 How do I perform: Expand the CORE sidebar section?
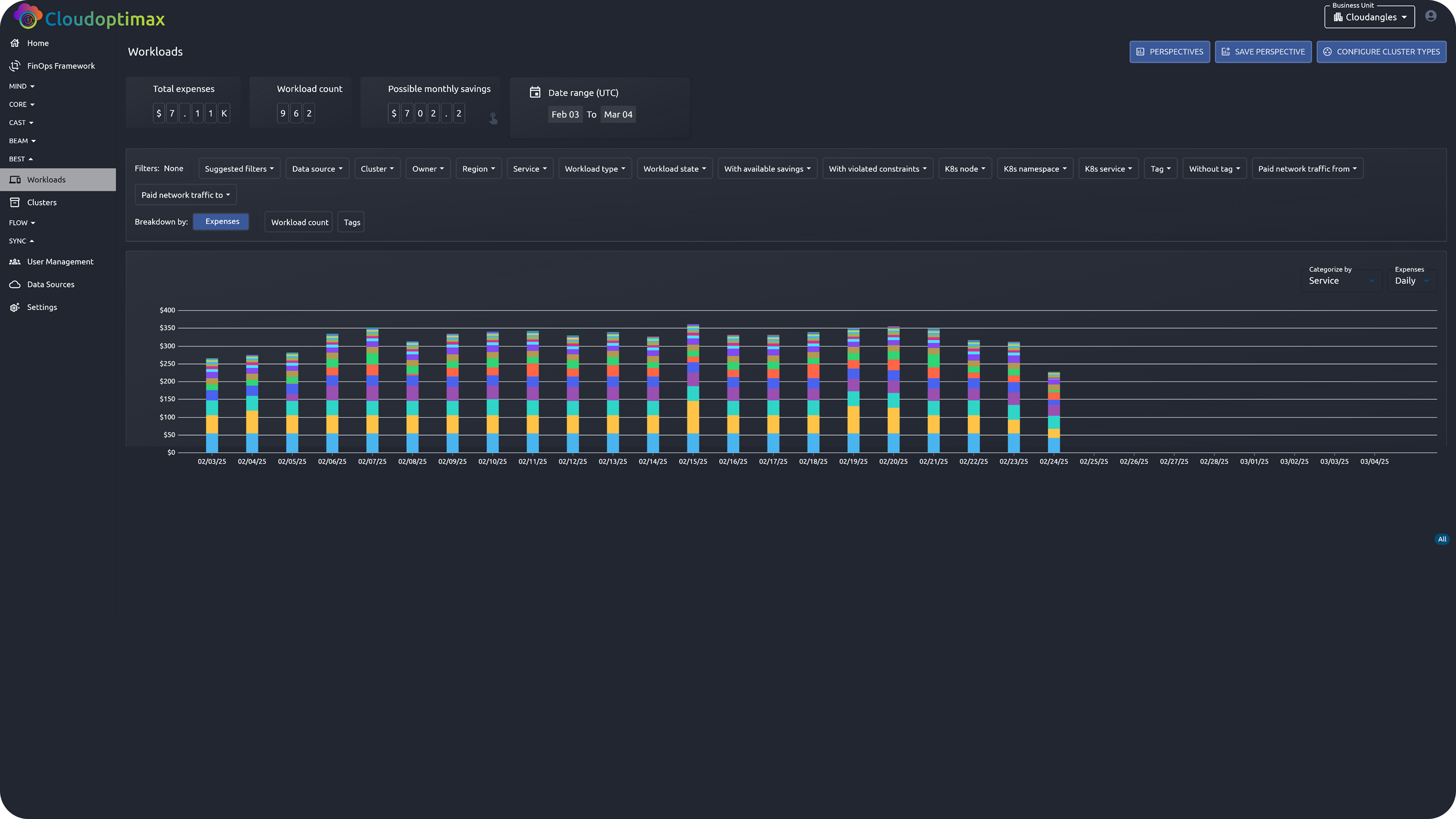point(22,104)
